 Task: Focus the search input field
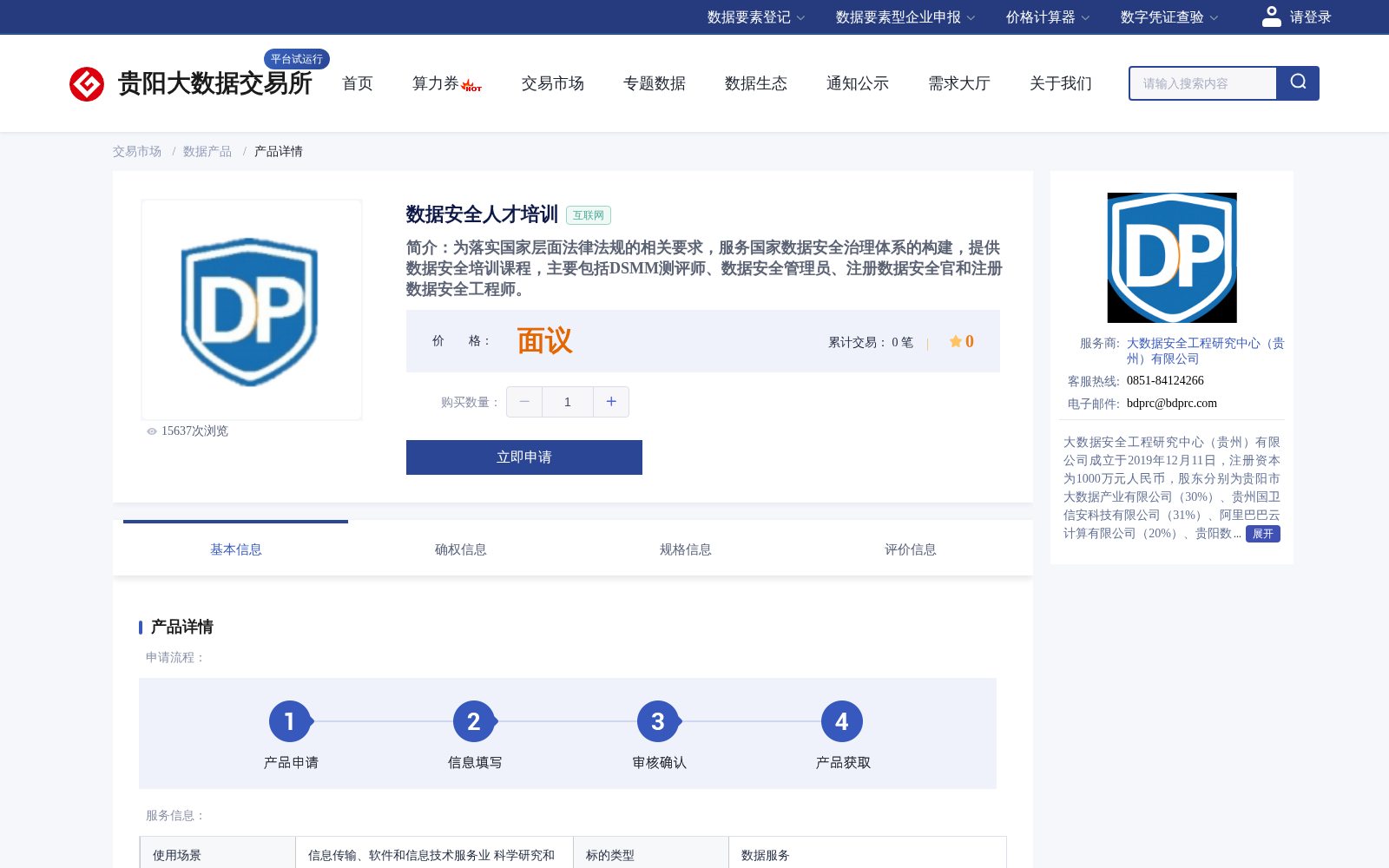click(x=1203, y=83)
